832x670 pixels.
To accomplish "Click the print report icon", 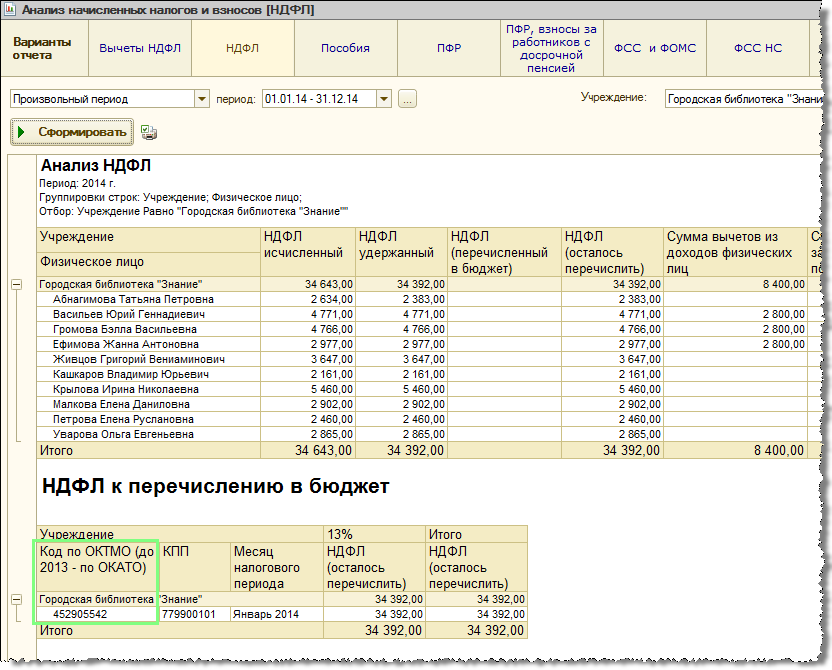I will point(149,132).
